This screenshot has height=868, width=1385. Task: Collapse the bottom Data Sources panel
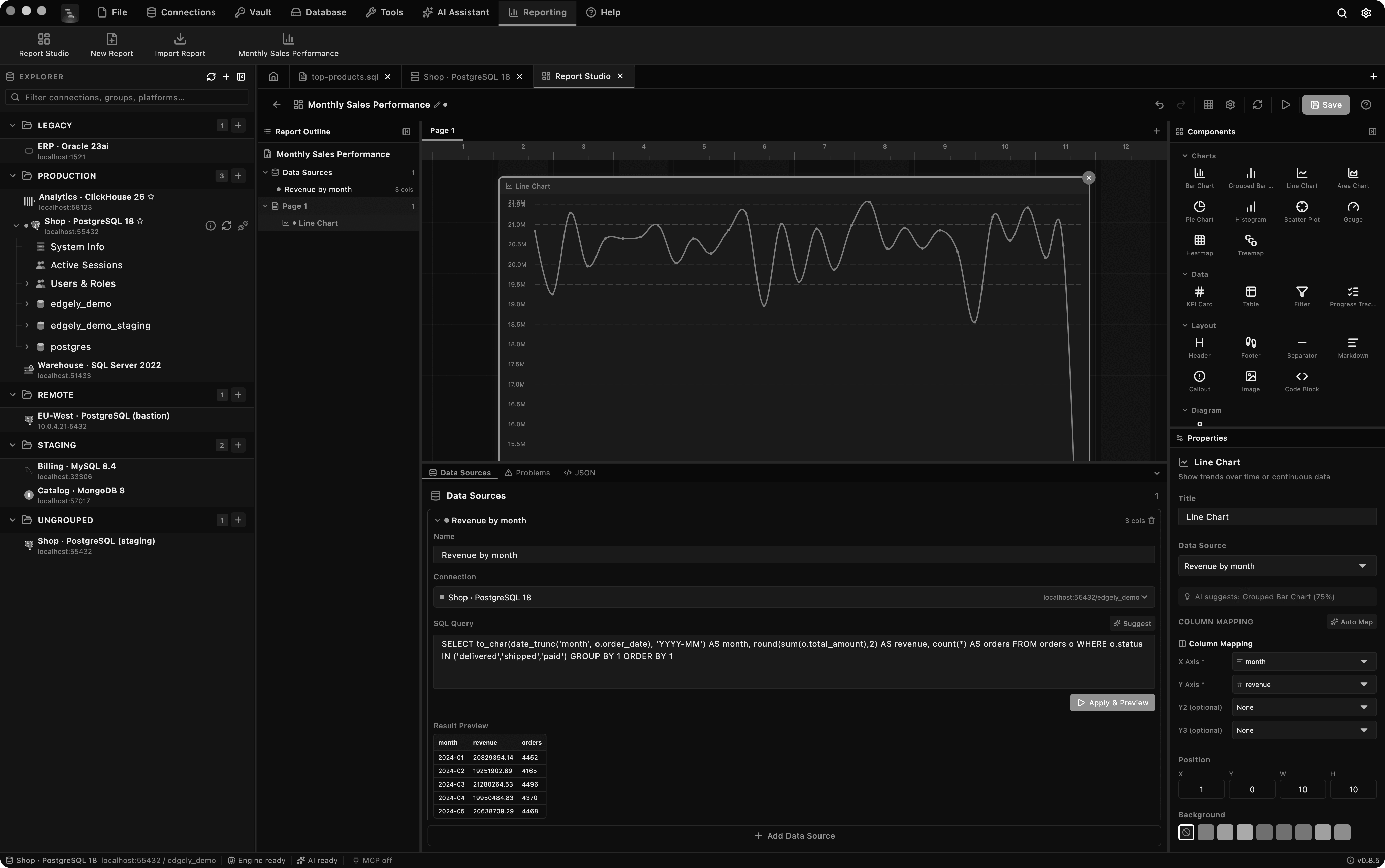[x=1156, y=473]
